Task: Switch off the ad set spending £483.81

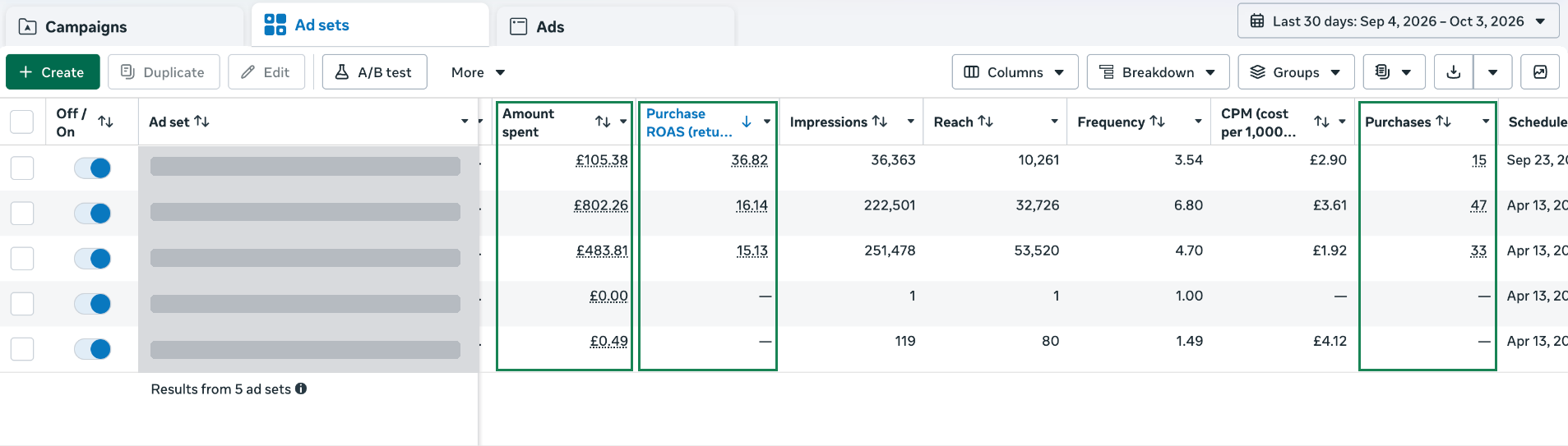Action: point(92,259)
